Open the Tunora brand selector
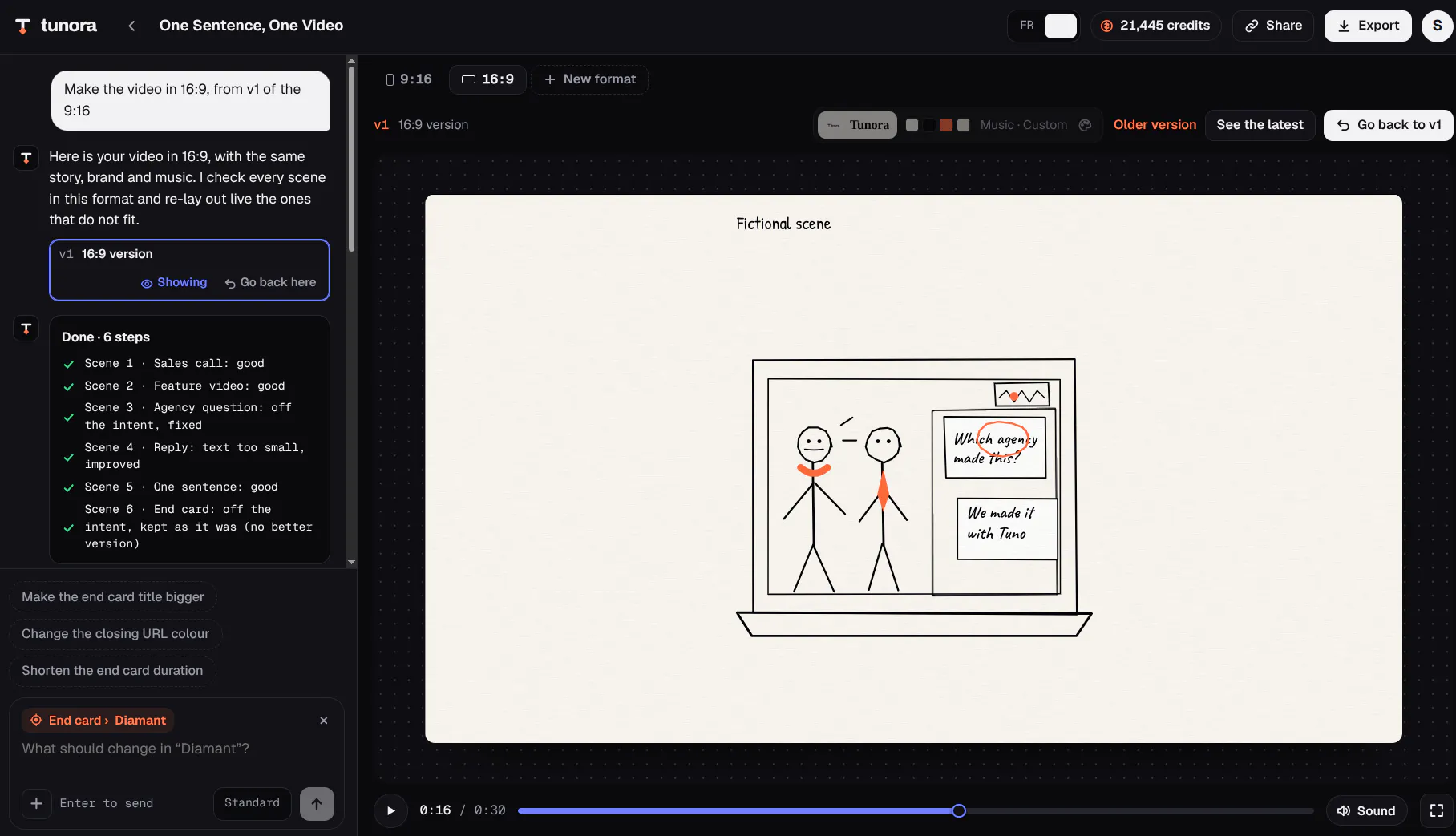 tap(858, 125)
